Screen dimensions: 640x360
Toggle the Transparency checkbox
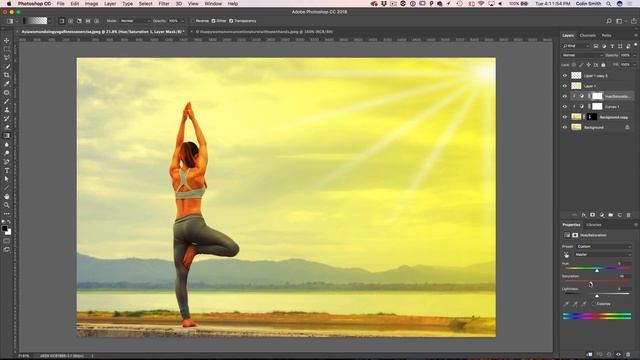(231, 21)
